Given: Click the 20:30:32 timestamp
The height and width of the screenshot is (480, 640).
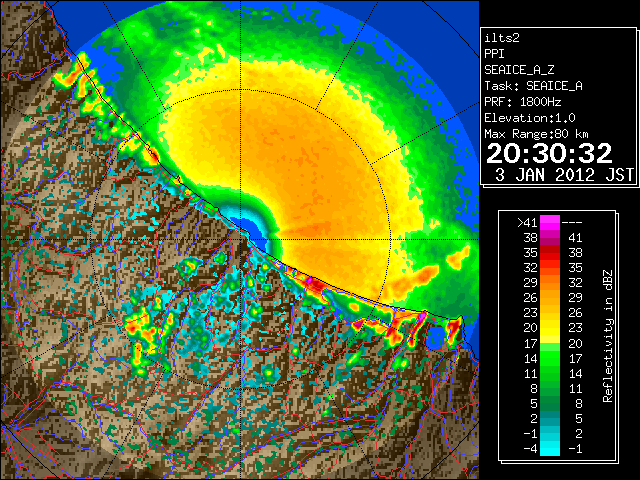Looking at the screenshot, I should [549, 153].
